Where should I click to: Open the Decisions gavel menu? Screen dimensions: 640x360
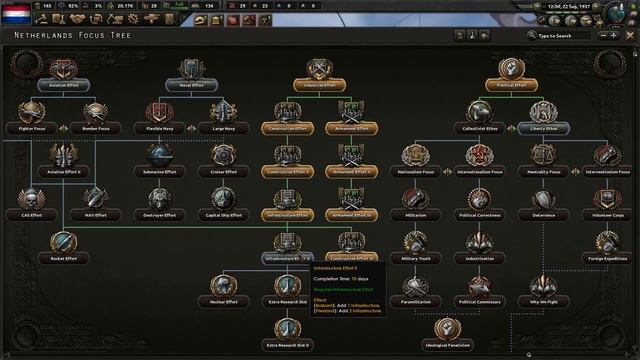point(42,19)
